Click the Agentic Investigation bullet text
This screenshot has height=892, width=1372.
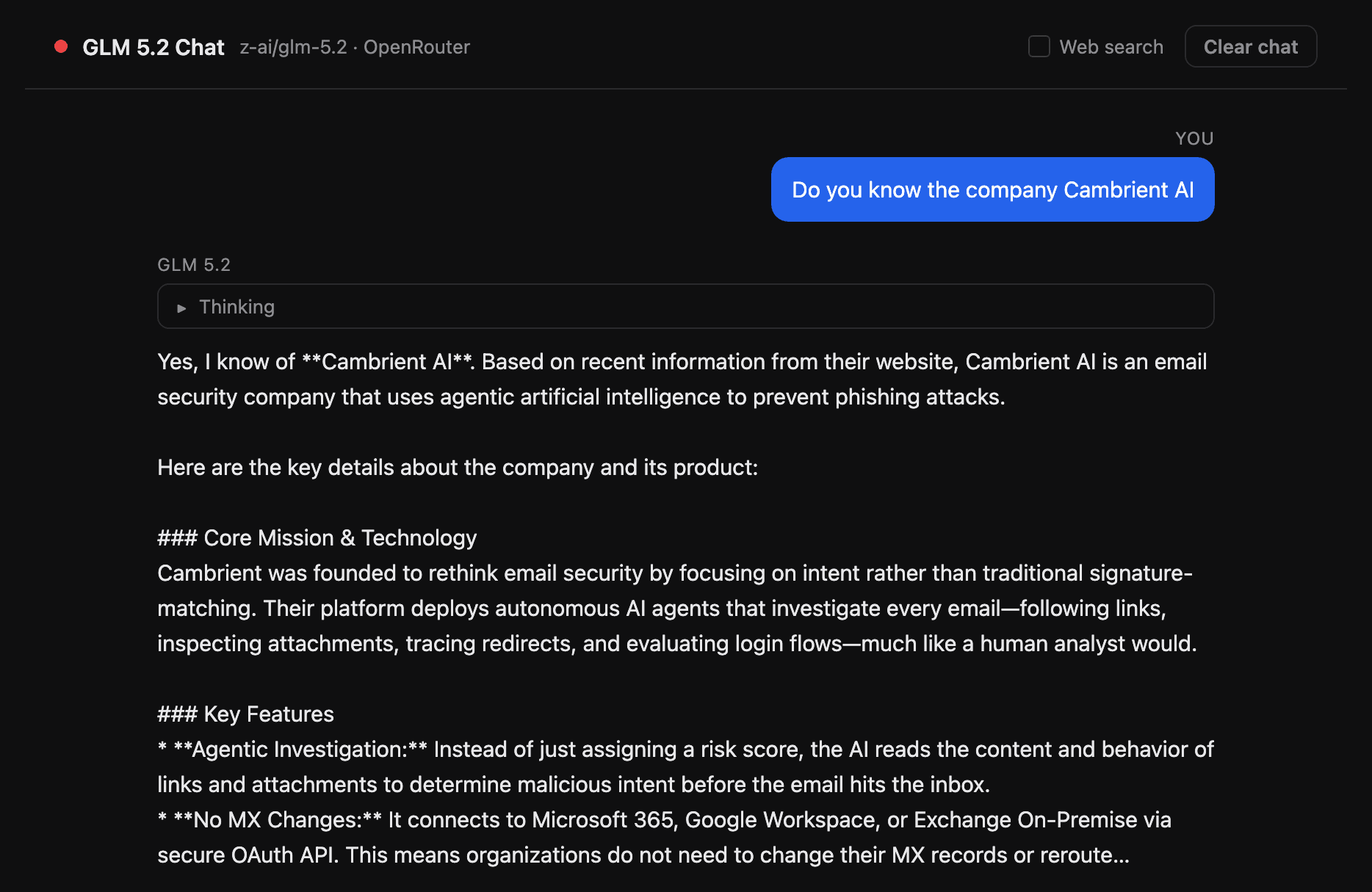685,766
